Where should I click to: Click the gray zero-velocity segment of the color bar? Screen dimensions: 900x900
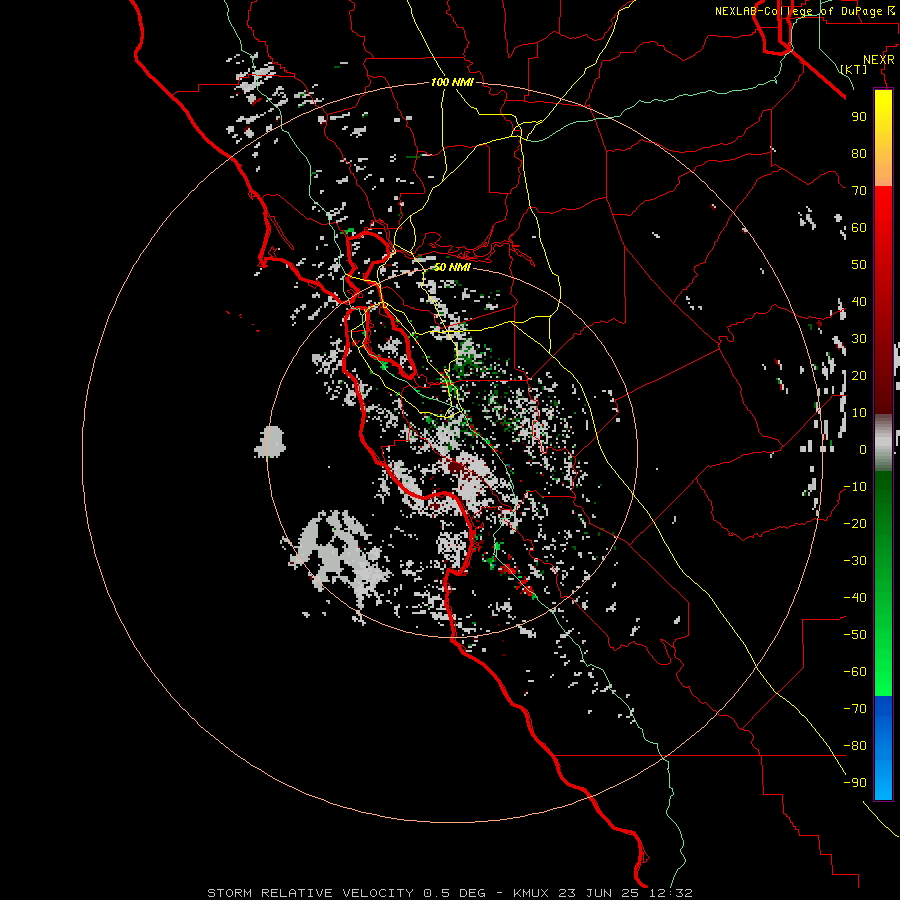883,443
